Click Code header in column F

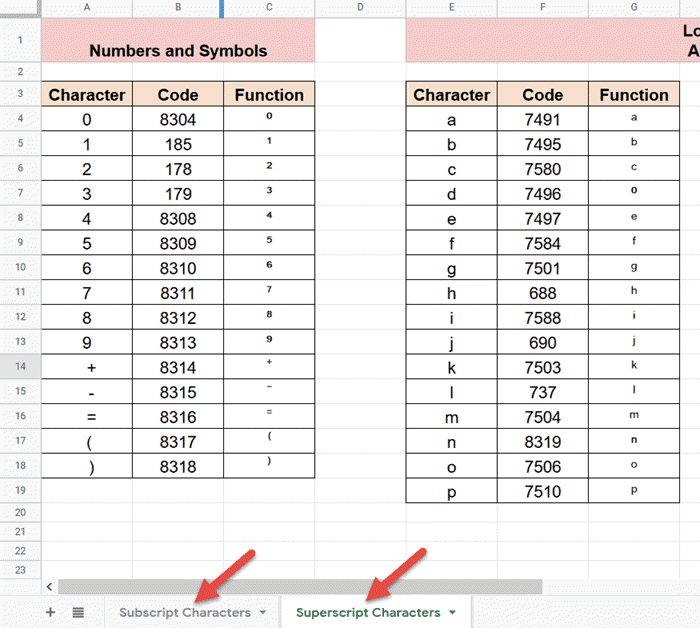(542, 94)
